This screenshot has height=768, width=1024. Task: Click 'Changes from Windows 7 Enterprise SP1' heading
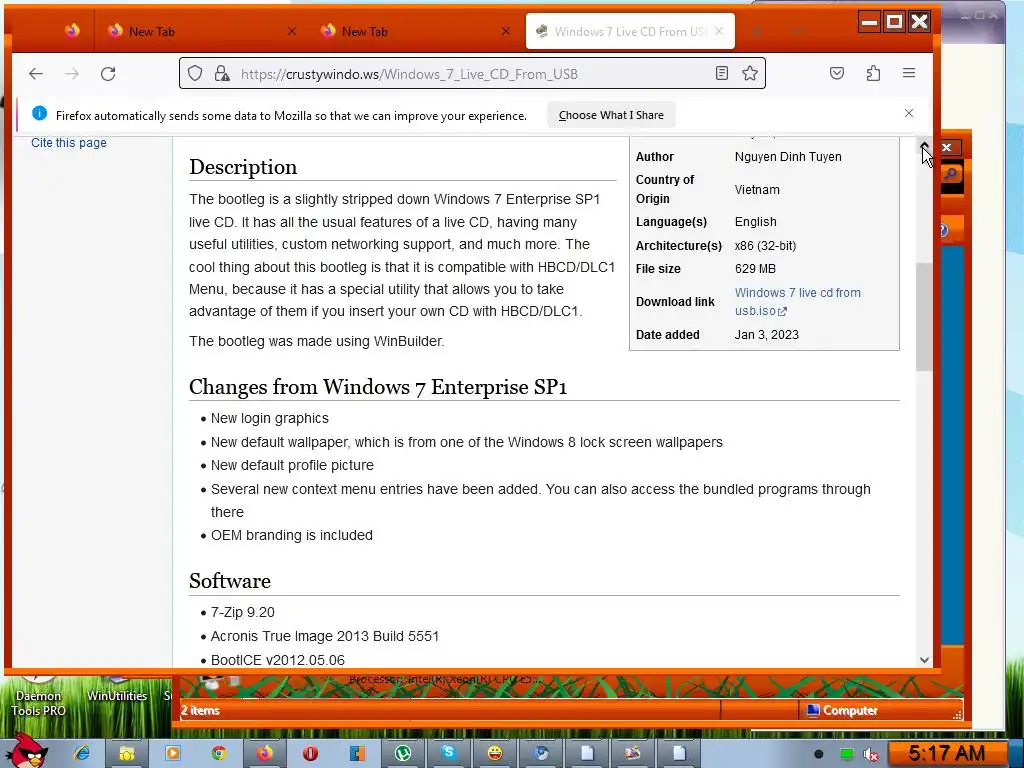click(x=378, y=387)
